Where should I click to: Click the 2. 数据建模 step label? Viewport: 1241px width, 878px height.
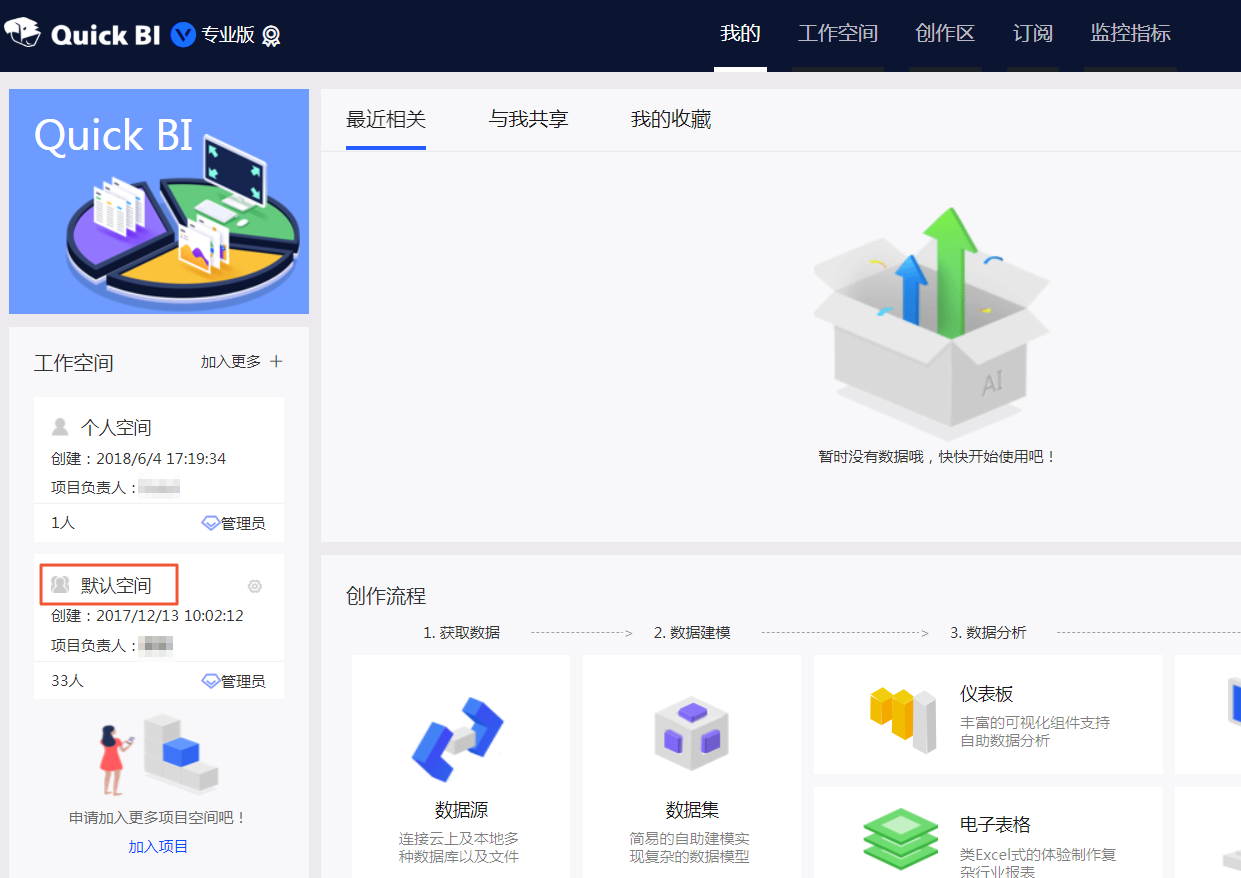tap(692, 633)
